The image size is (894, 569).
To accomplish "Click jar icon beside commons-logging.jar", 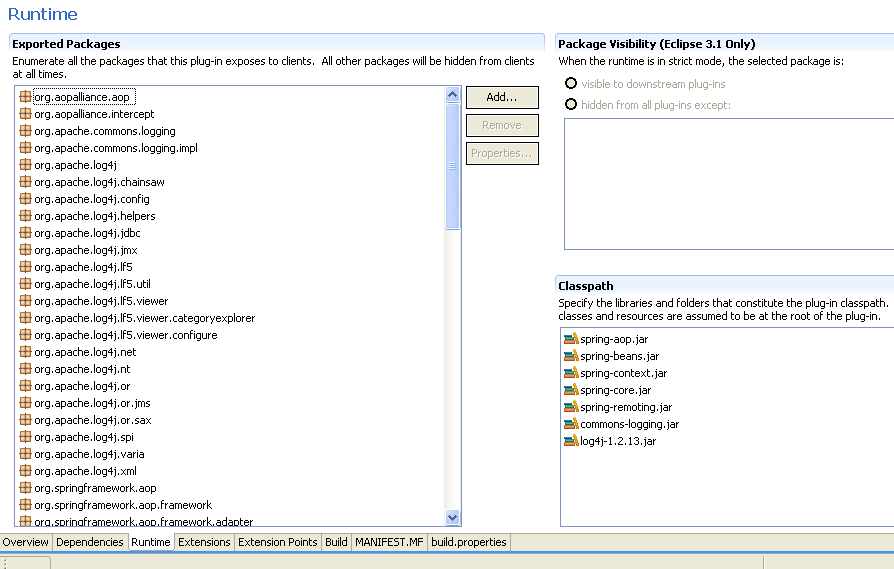I will click(x=571, y=424).
